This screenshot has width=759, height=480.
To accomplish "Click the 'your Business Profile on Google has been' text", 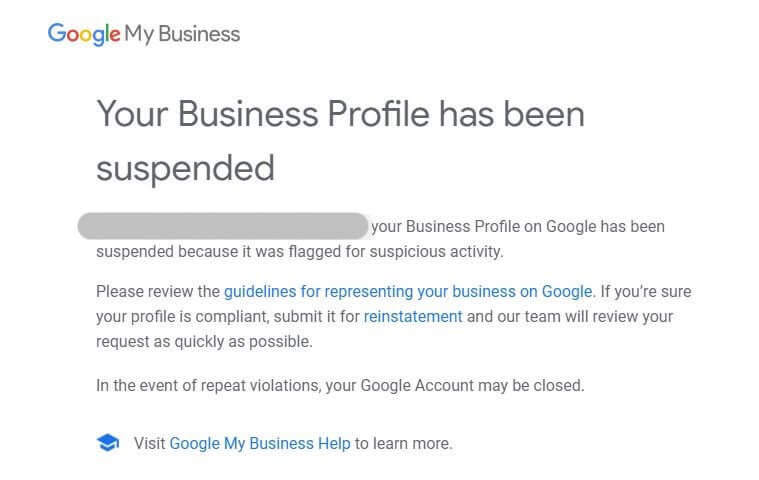I will click(517, 227).
